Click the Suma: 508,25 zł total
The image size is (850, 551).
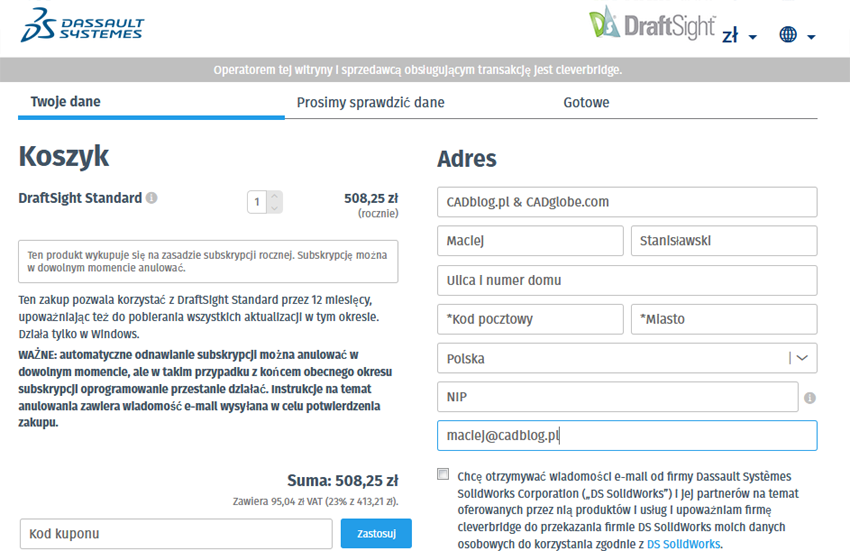pyautogui.click(x=343, y=480)
